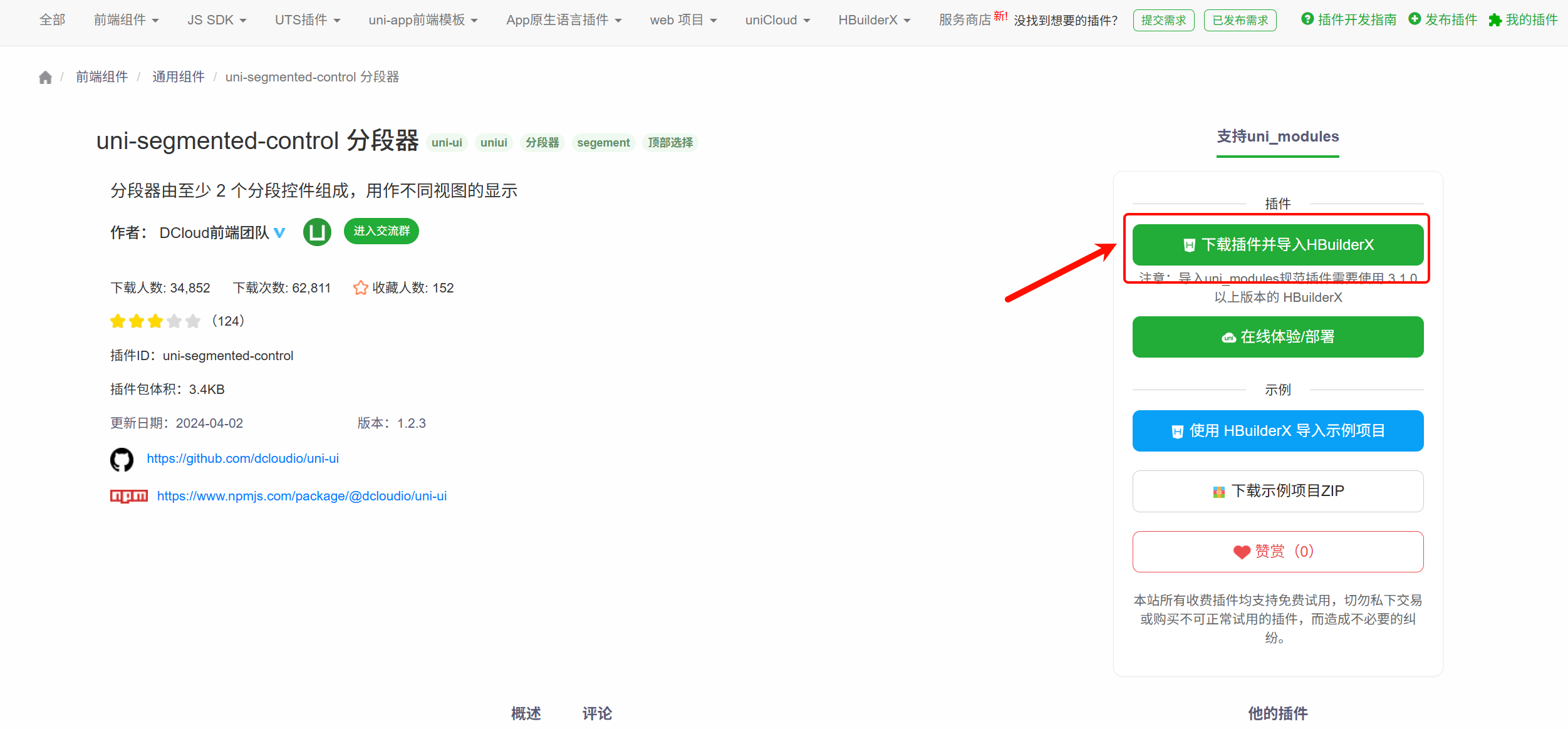The height and width of the screenshot is (729, 1568).
Task: Expand the uni-app前端模板 dropdown
Action: [x=423, y=20]
